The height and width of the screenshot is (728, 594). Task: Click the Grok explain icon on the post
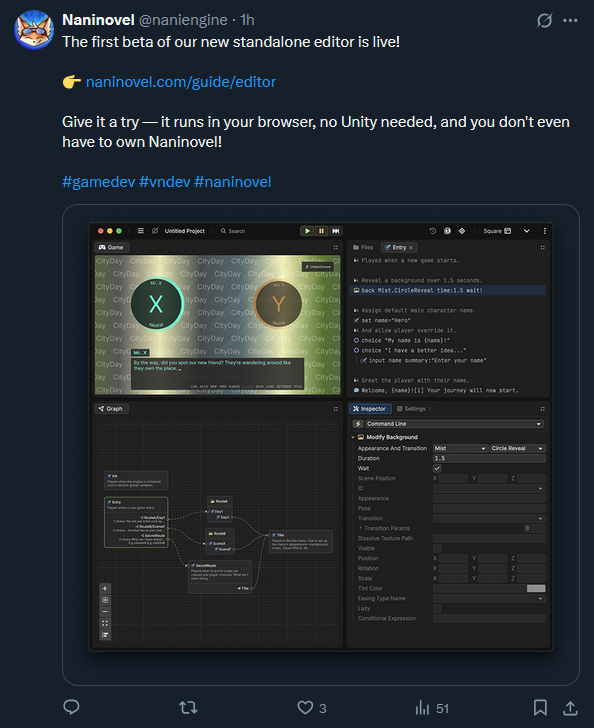(x=544, y=20)
